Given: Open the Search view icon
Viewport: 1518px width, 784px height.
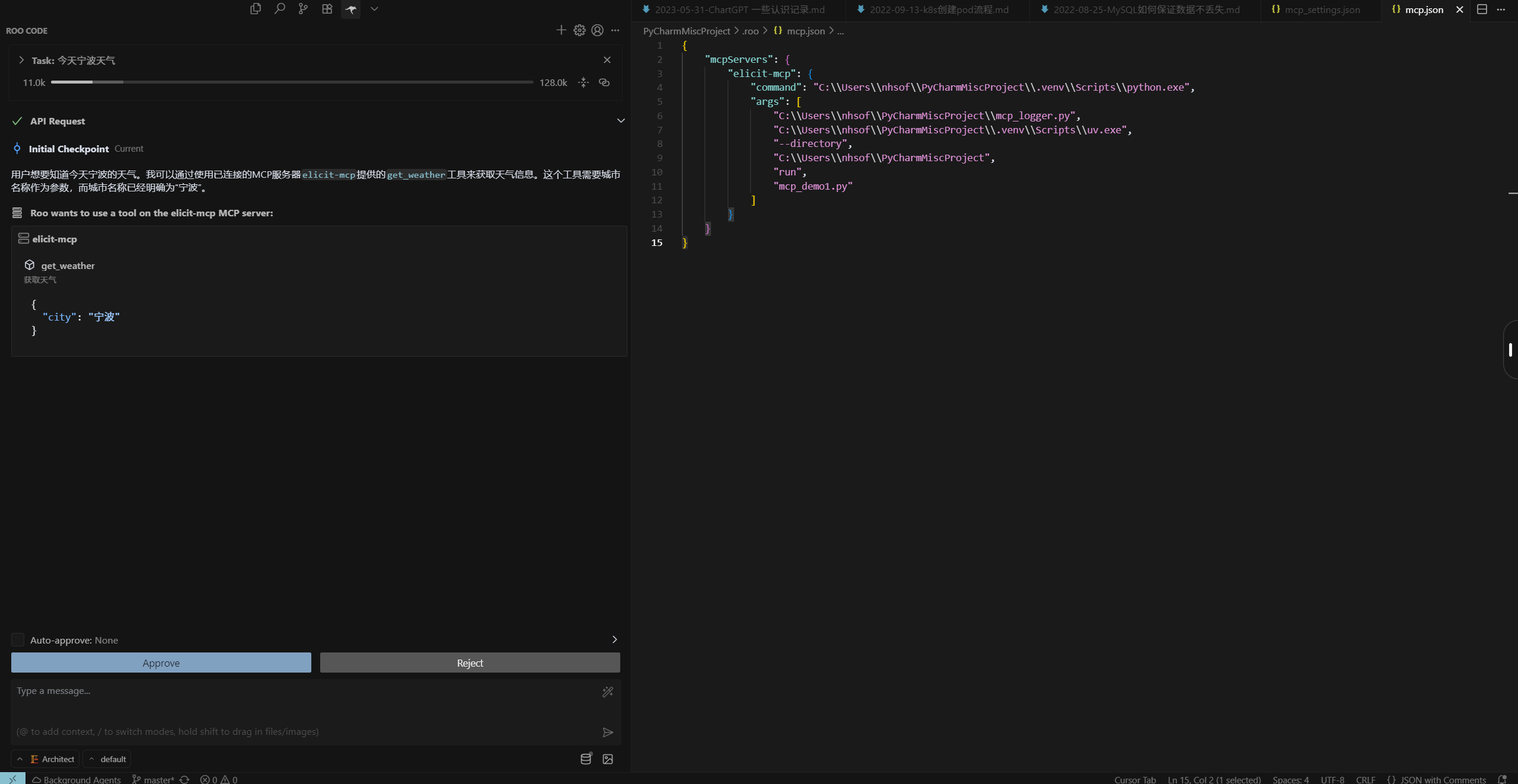Looking at the screenshot, I should [279, 9].
